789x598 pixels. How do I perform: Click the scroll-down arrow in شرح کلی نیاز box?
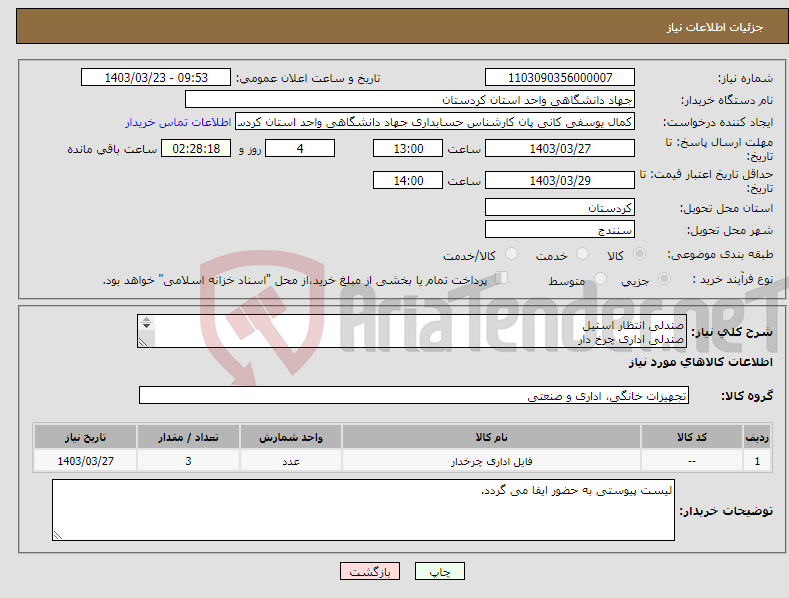pos(146,326)
